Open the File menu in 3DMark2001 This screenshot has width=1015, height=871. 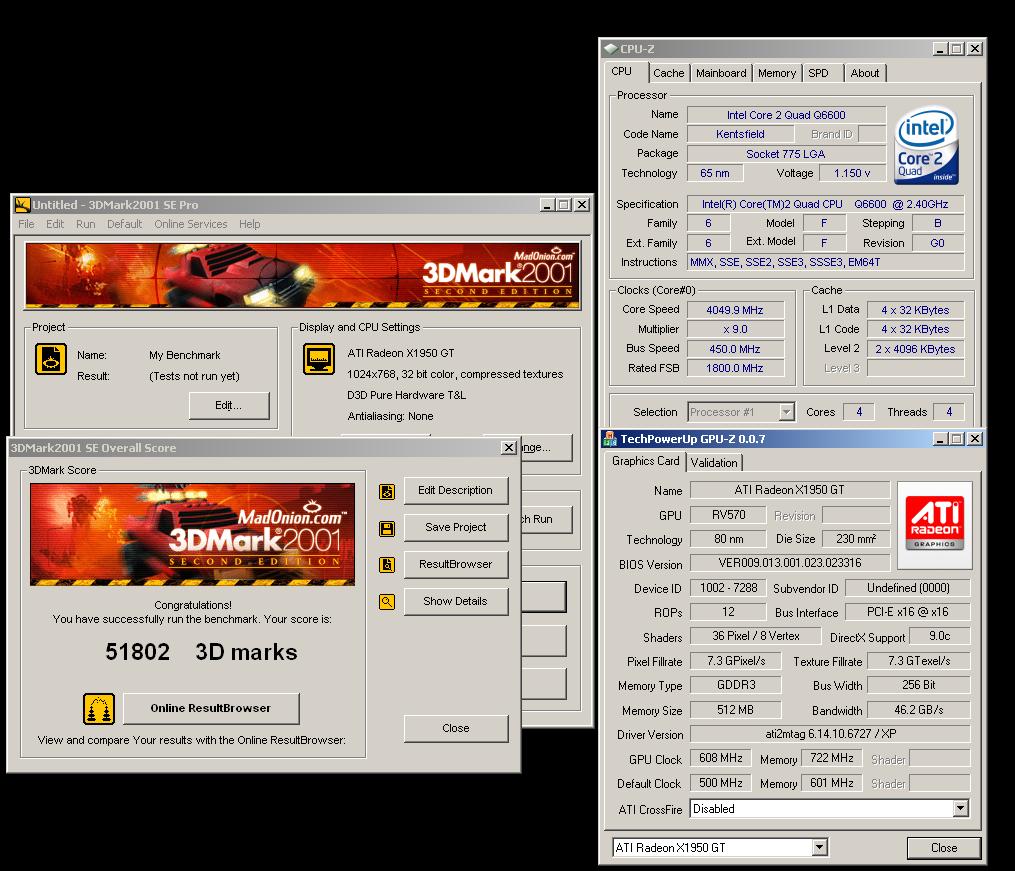click(x=27, y=224)
